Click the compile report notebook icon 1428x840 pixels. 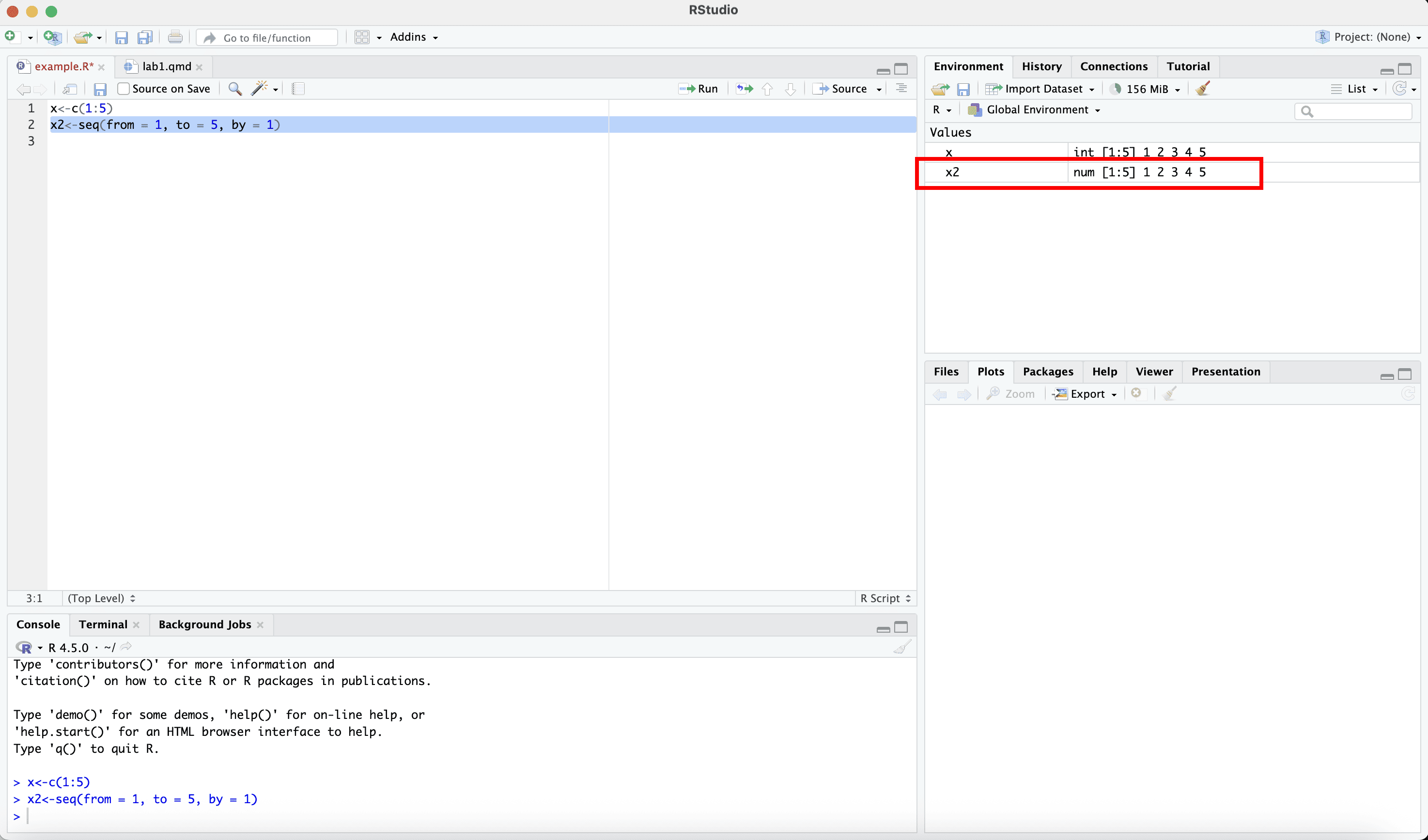point(298,89)
